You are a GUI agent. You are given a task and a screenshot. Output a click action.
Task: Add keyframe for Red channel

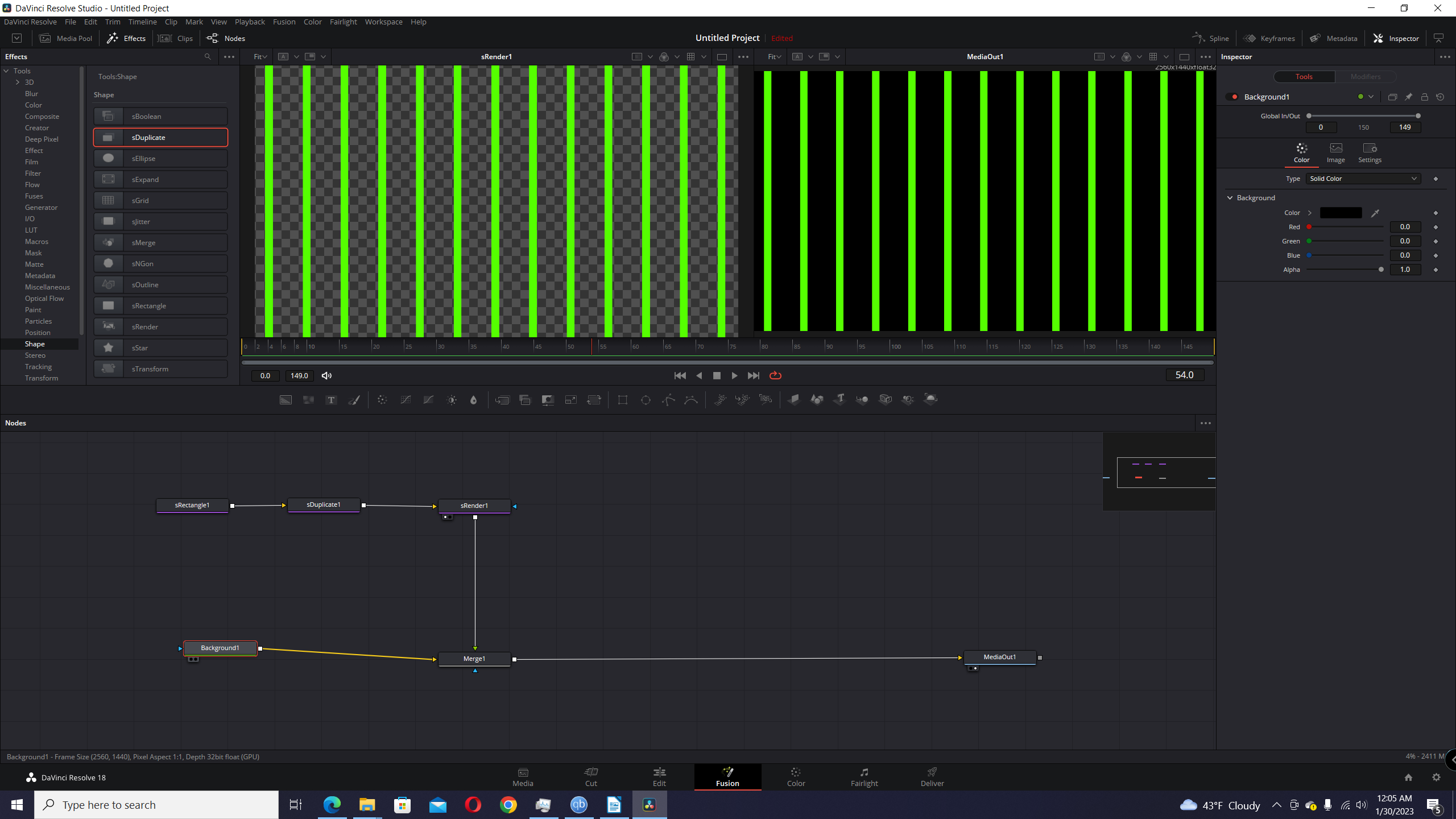tap(1436, 227)
